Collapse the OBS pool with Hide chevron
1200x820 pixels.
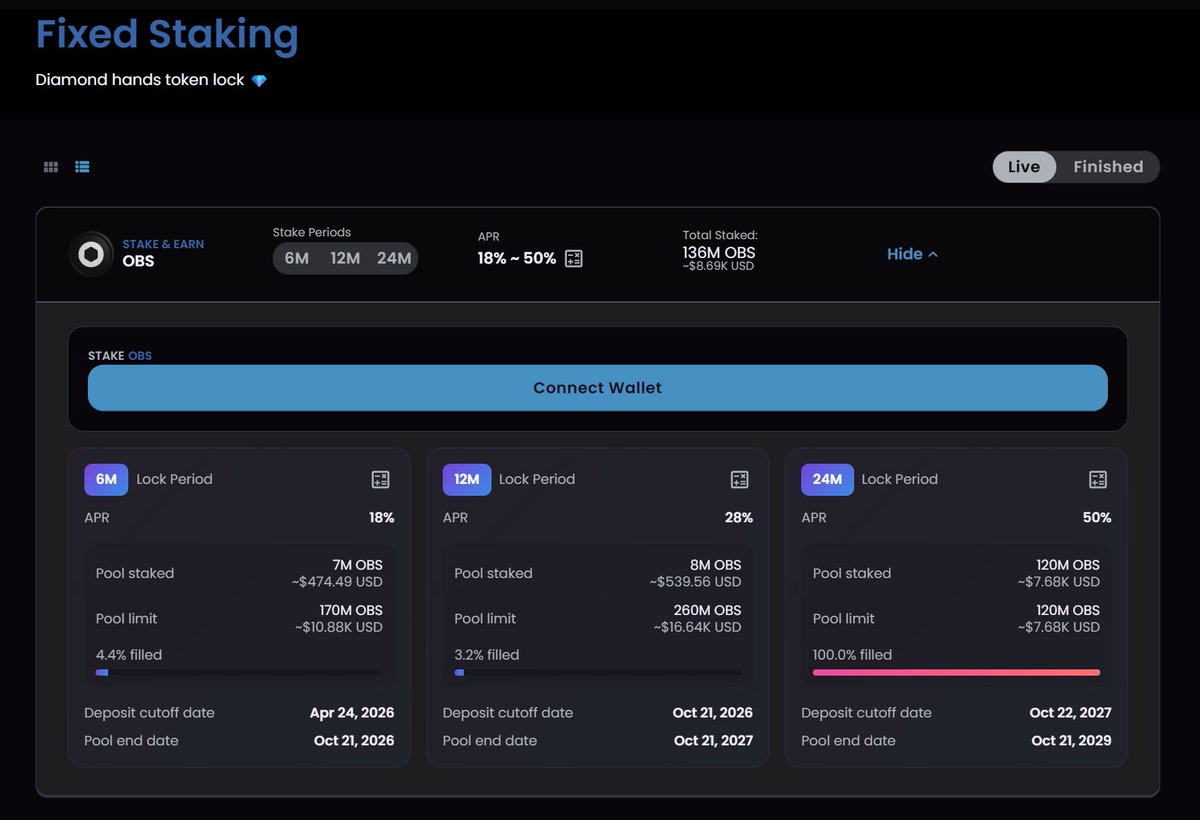coord(911,254)
